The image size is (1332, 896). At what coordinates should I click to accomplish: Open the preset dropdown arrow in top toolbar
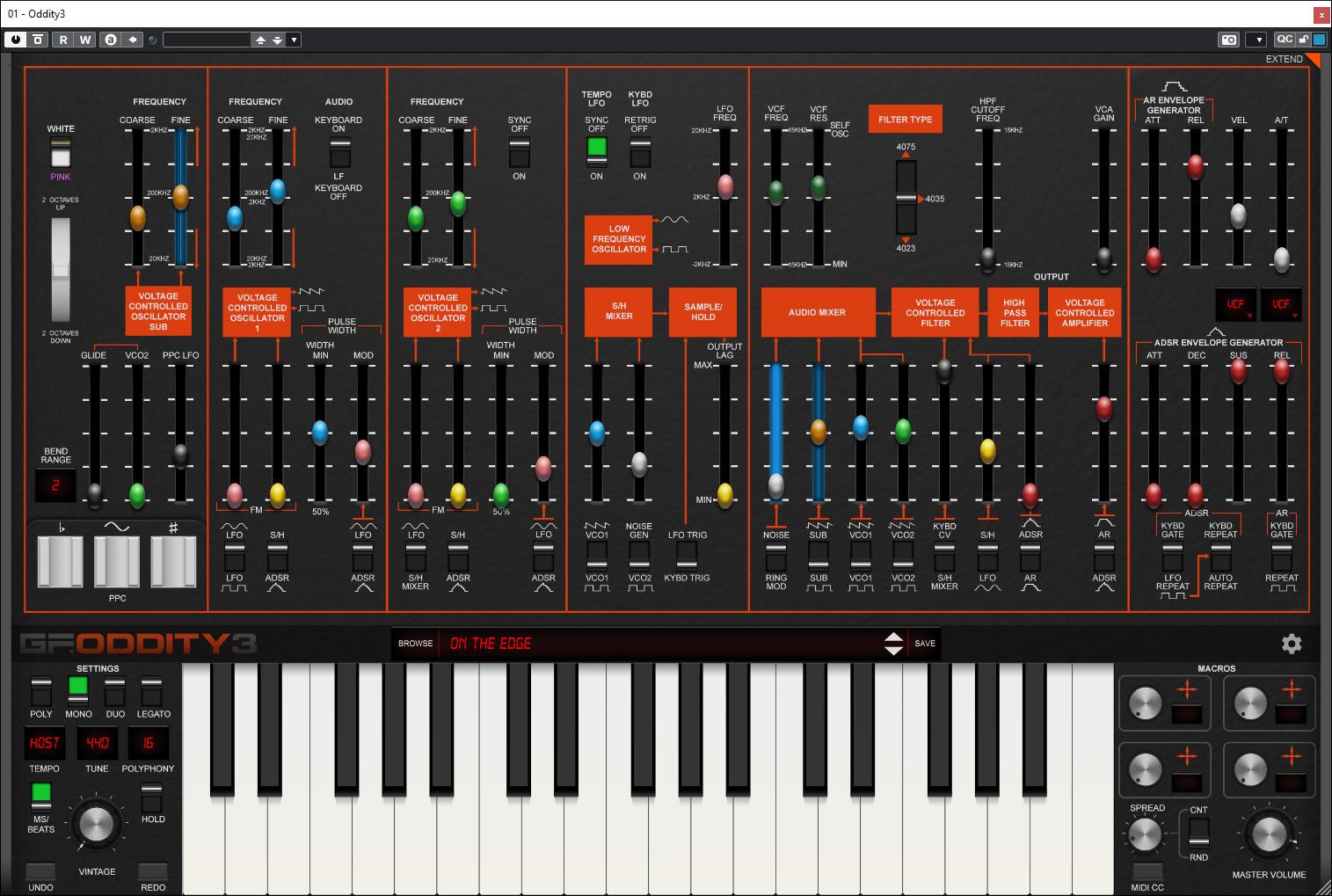tap(294, 40)
